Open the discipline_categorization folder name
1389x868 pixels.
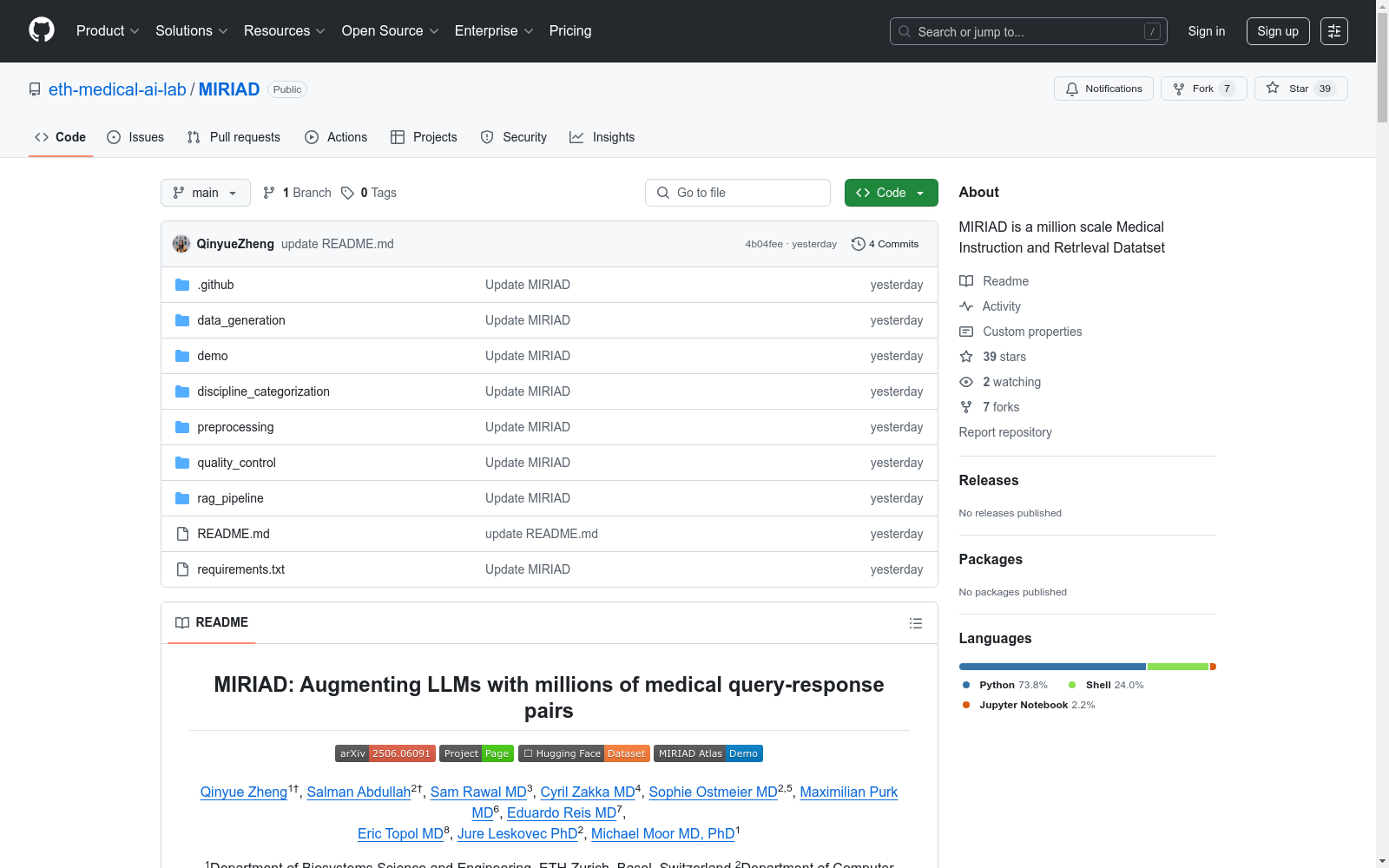coord(264,391)
